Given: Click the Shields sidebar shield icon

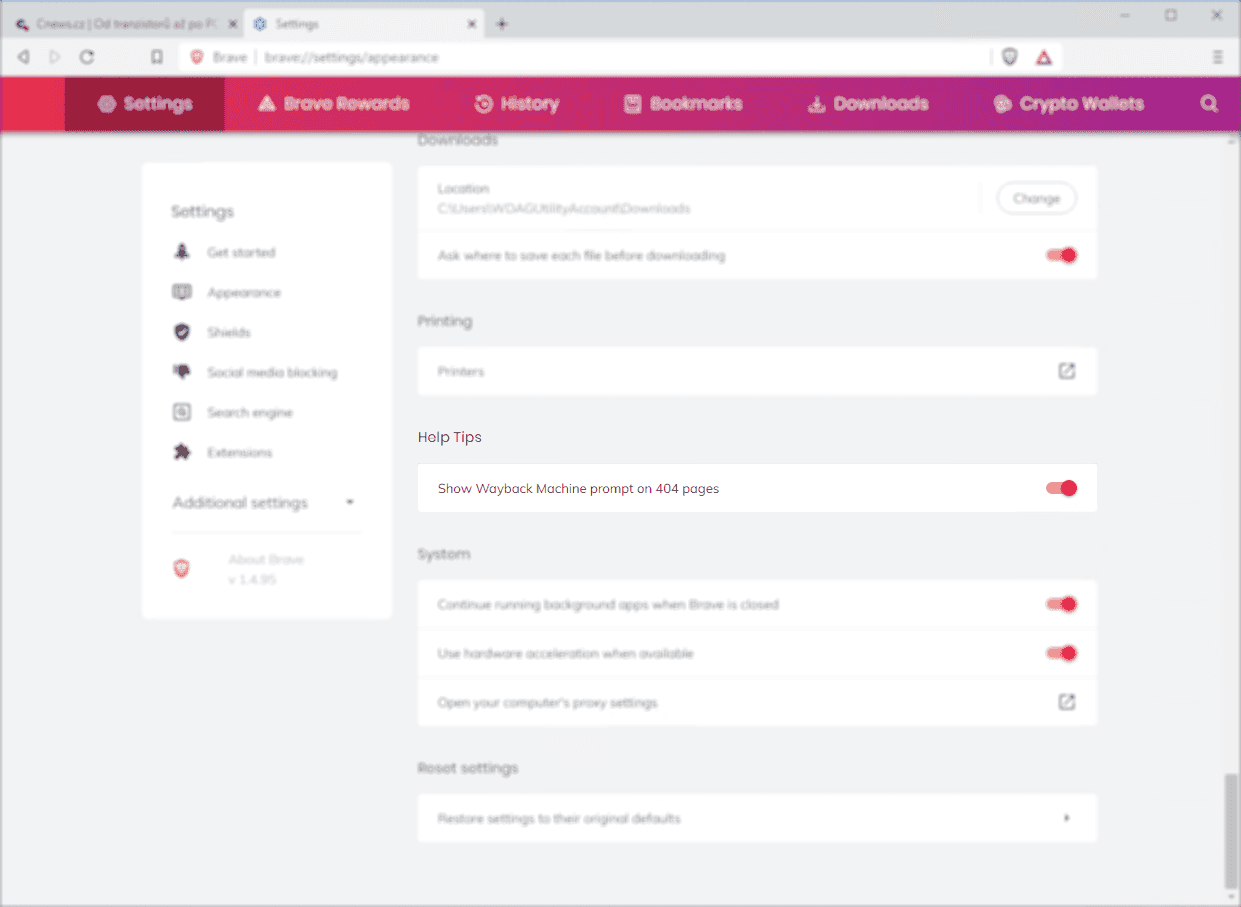Looking at the screenshot, I should point(182,332).
